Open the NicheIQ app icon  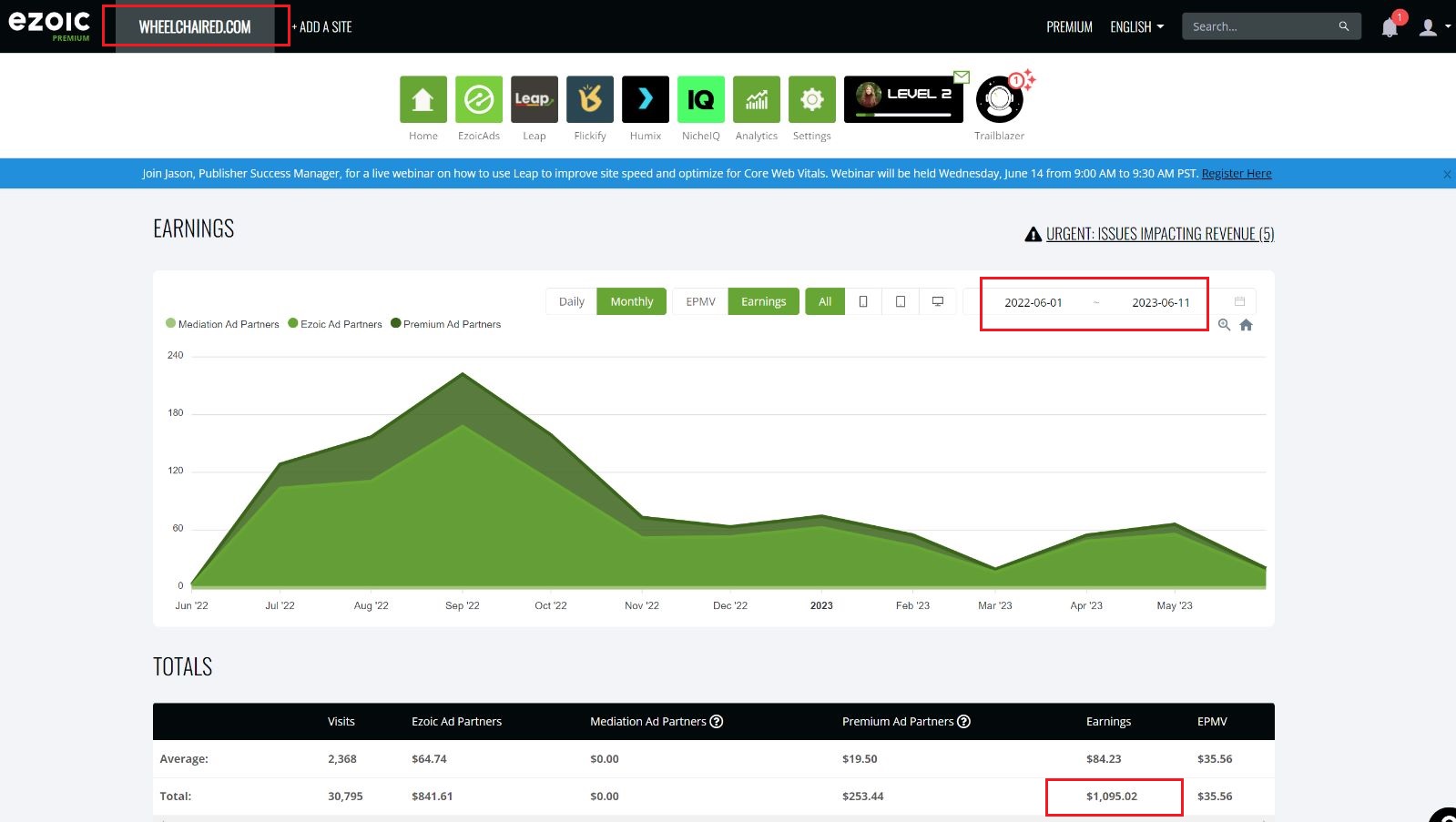tap(701, 99)
